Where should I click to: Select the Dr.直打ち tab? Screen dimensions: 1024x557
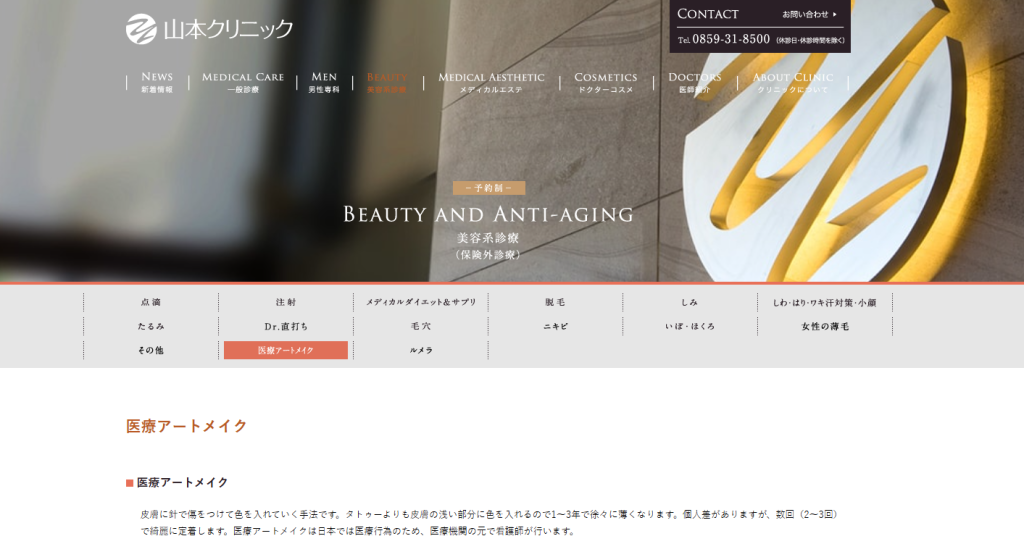[286, 326]
